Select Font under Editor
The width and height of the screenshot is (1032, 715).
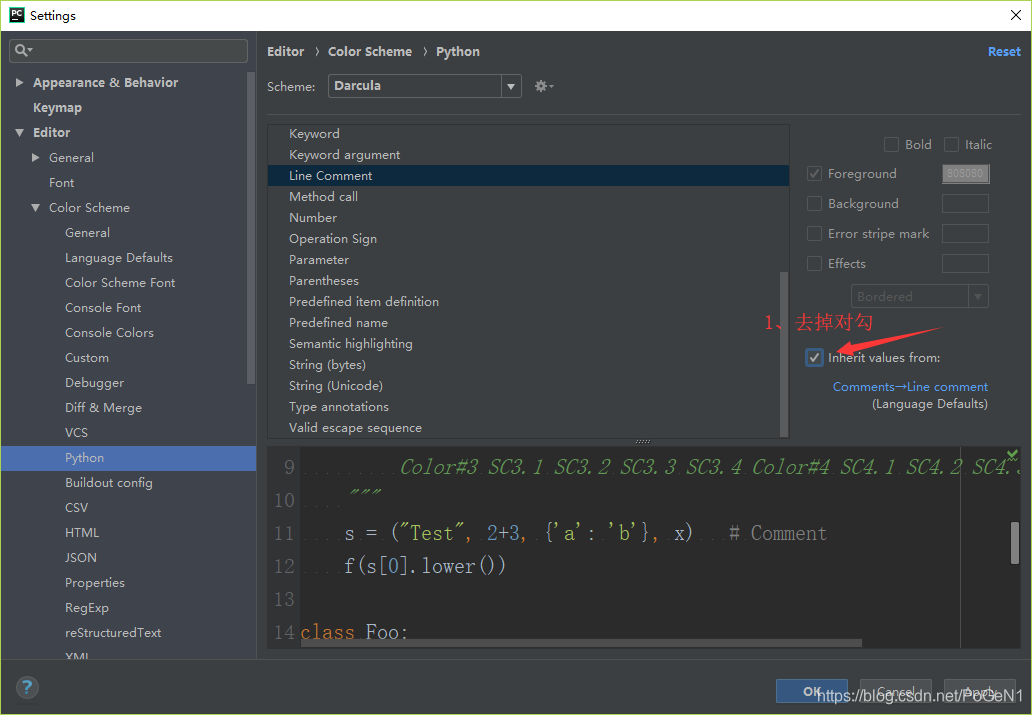click(61, 182)
